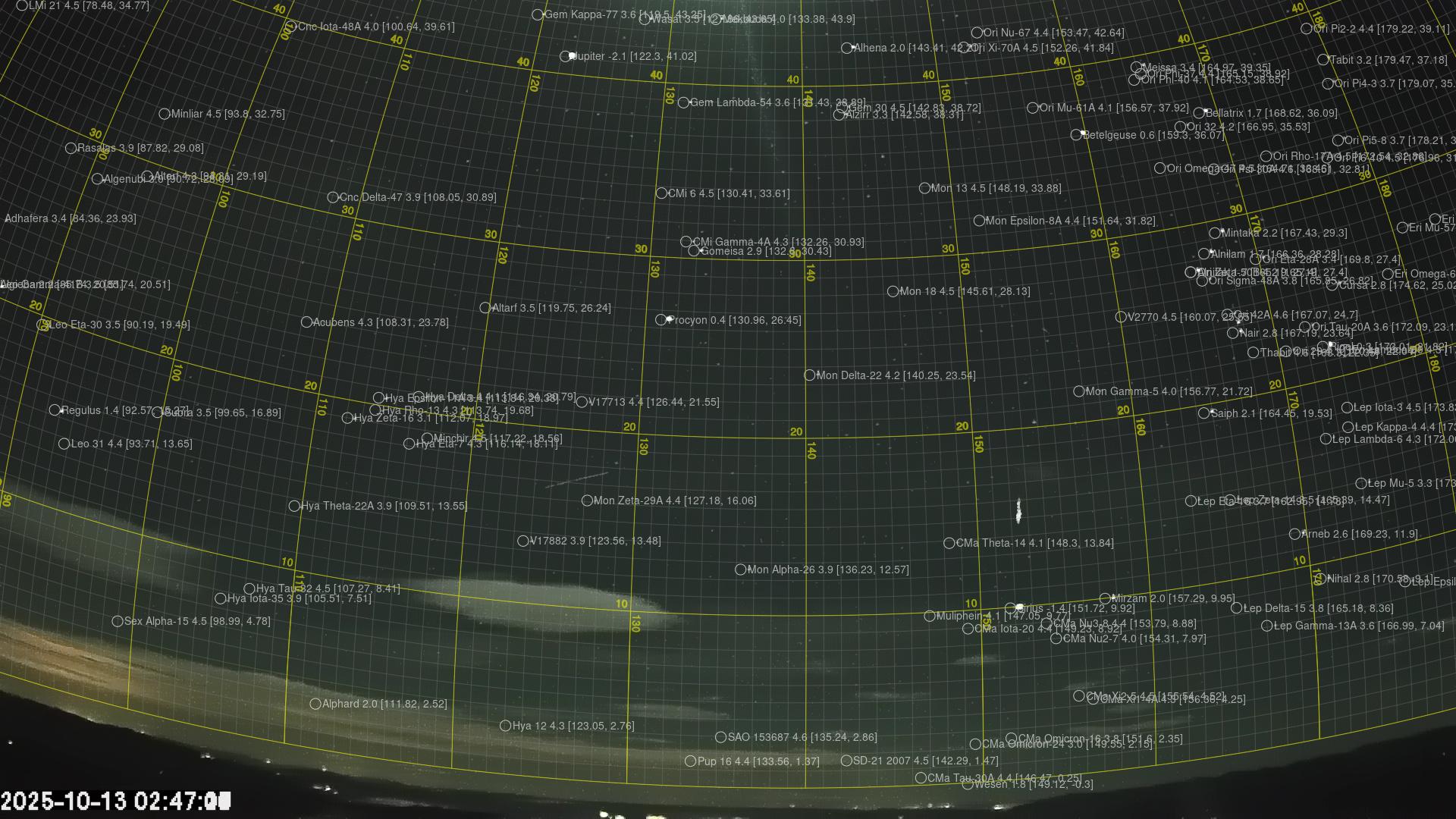Click the SAO 153687 label text
1456x819 pixels.
click(802, 737)
